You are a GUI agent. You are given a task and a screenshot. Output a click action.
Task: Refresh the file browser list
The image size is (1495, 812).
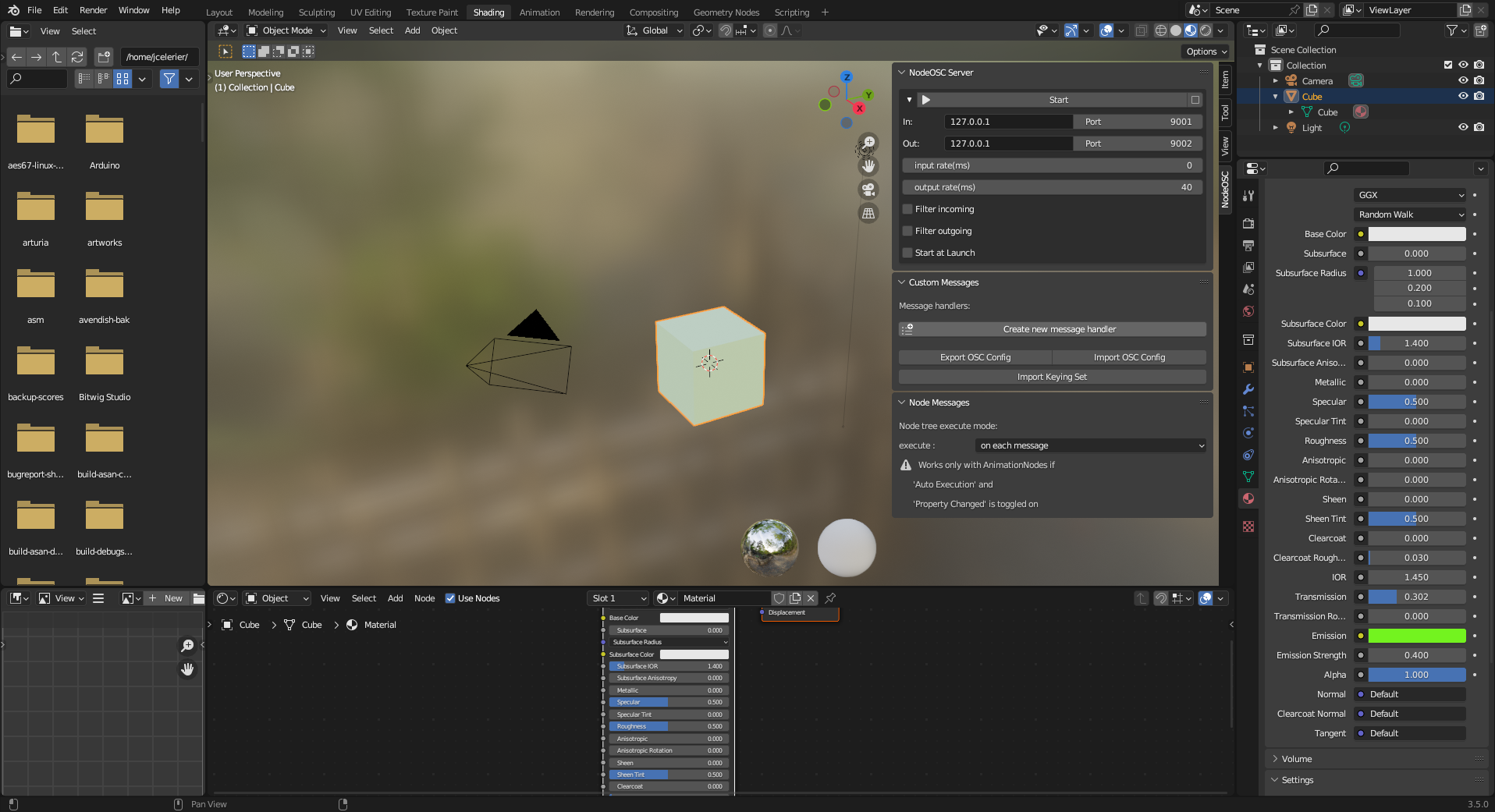click(x=77, y=57)
